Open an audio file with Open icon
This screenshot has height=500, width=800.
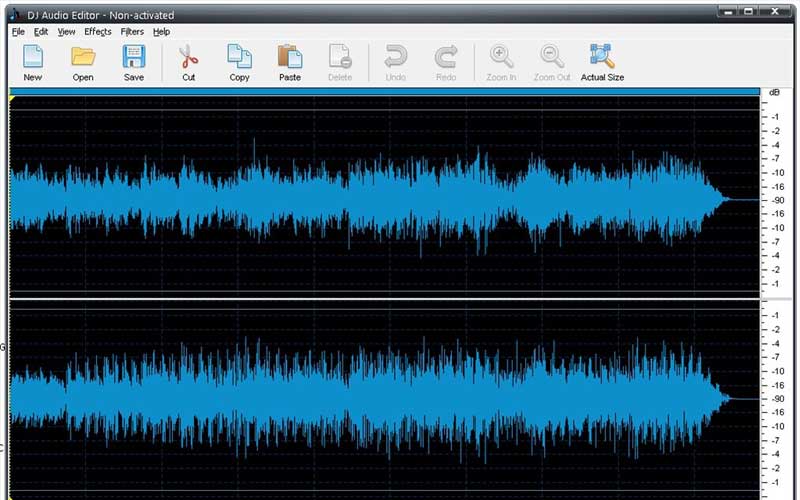click(x=83, y=57)
